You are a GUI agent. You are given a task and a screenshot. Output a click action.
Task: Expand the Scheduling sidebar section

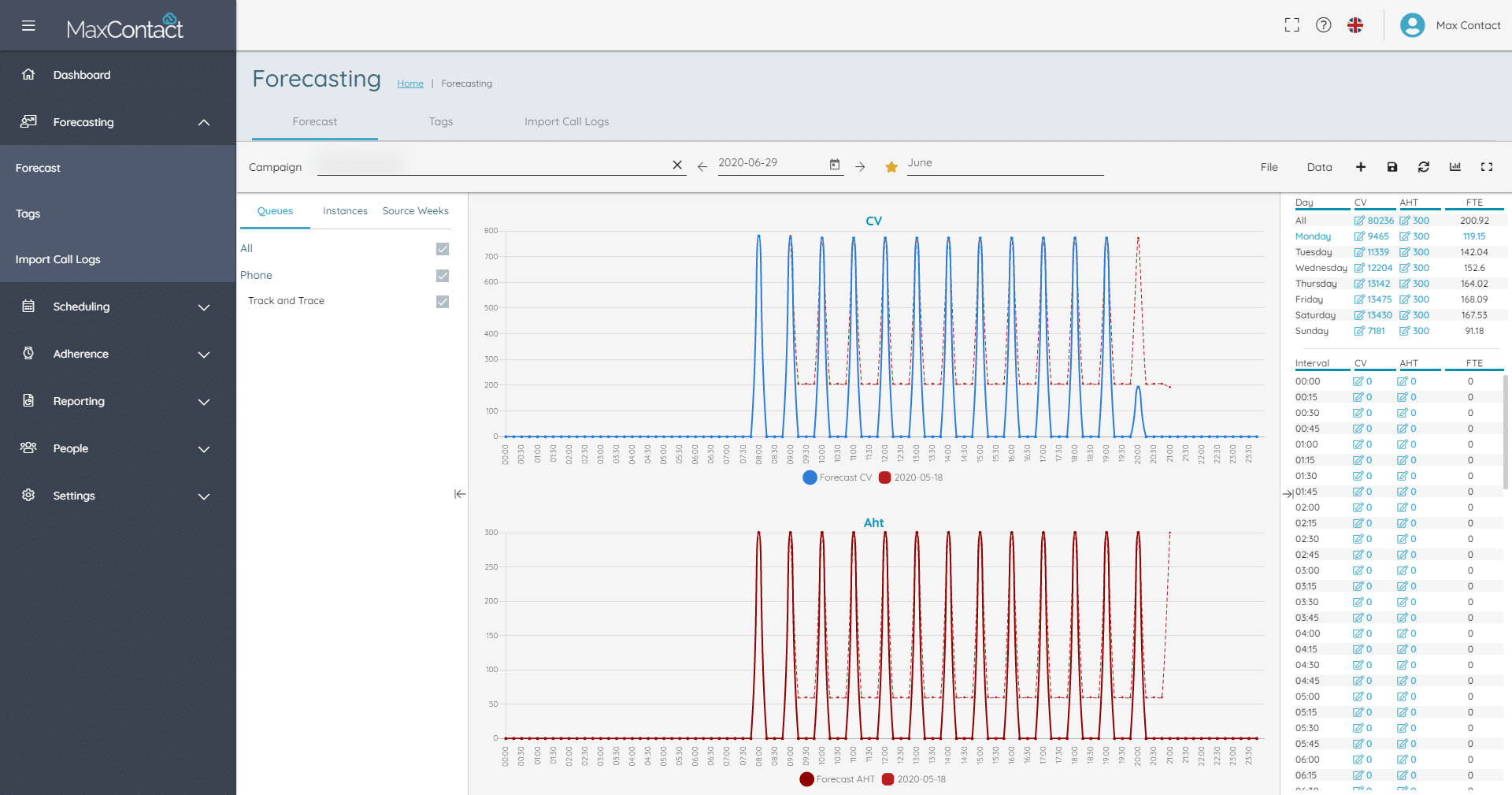click(x=204, y=307)
